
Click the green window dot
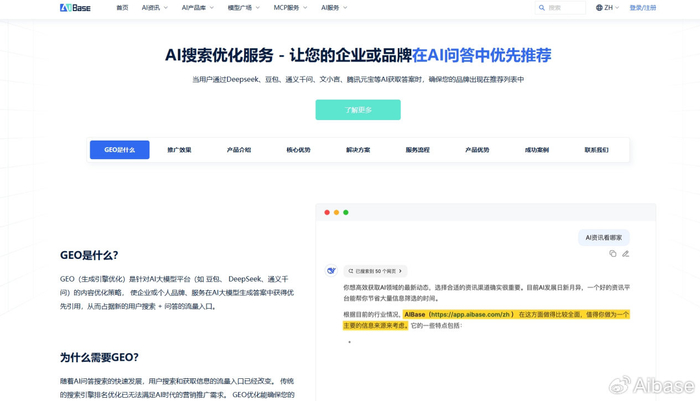pos(346,213)
